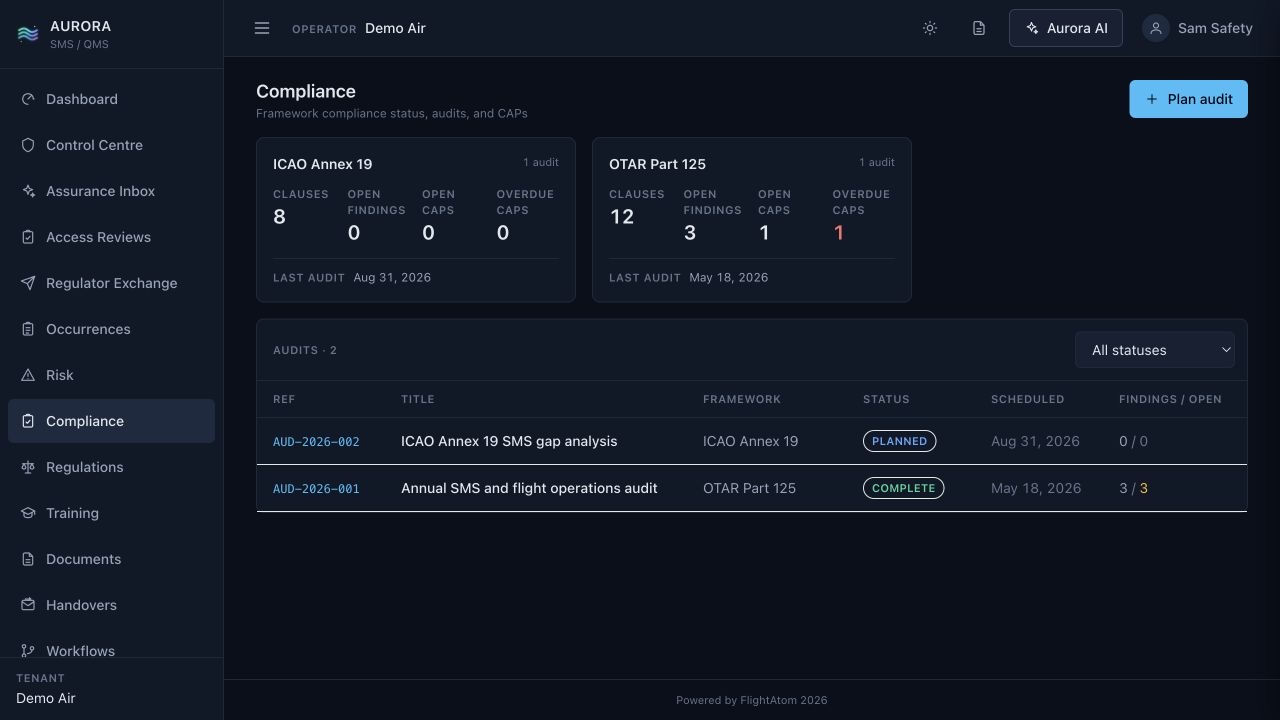
Task: Click the REF column header
Action: pos(284,399)
